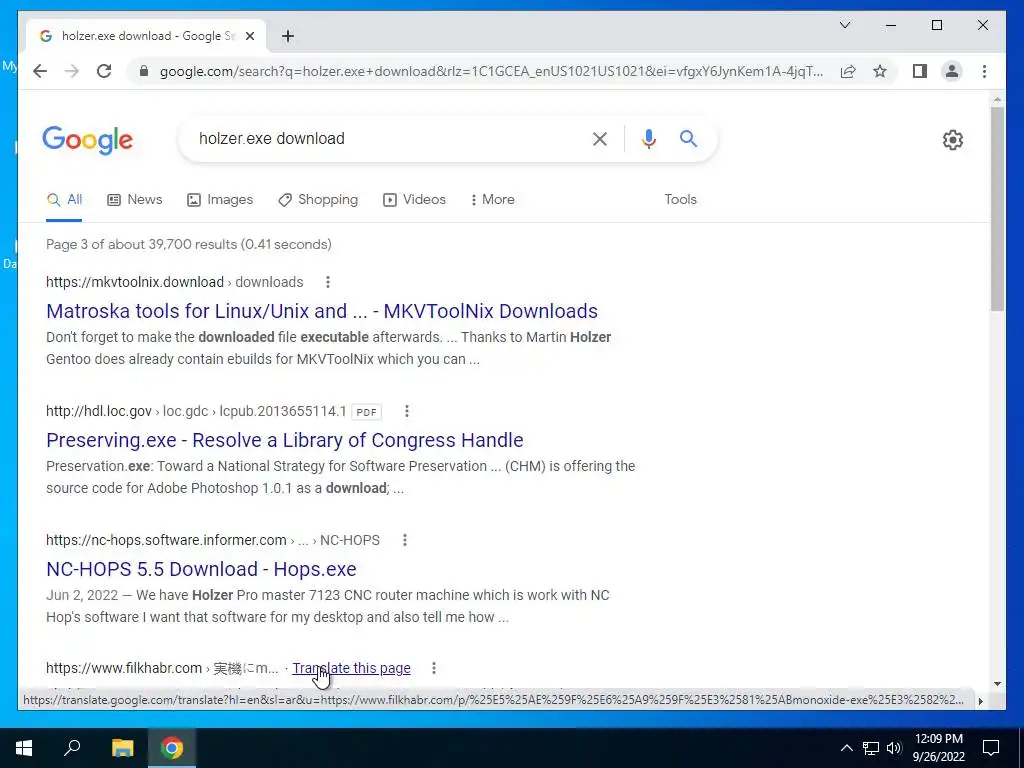Select the All results tab

pyautogui.click(x=64, y=200)
